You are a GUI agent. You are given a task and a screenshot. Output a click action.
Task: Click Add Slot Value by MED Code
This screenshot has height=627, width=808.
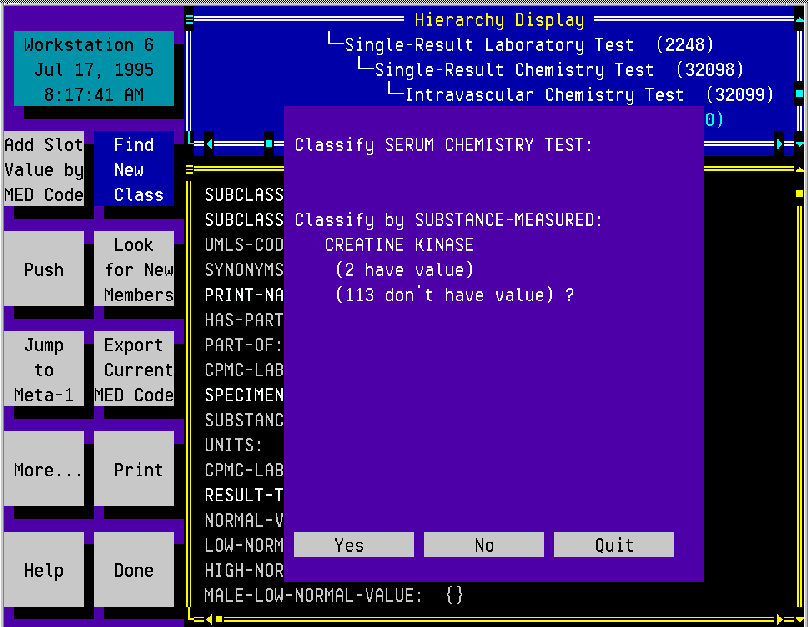[x=44, y=170]
